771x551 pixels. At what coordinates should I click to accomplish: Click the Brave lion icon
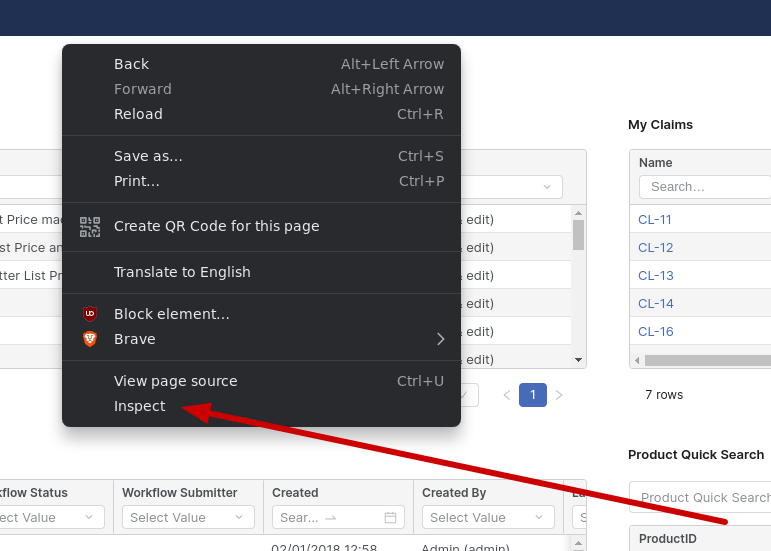coord(90,339)
